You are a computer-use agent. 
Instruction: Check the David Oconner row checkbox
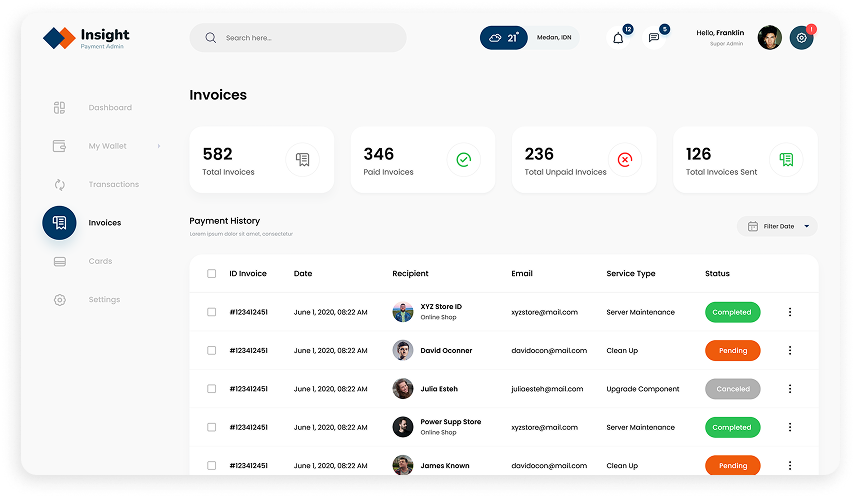click(212, 350)
